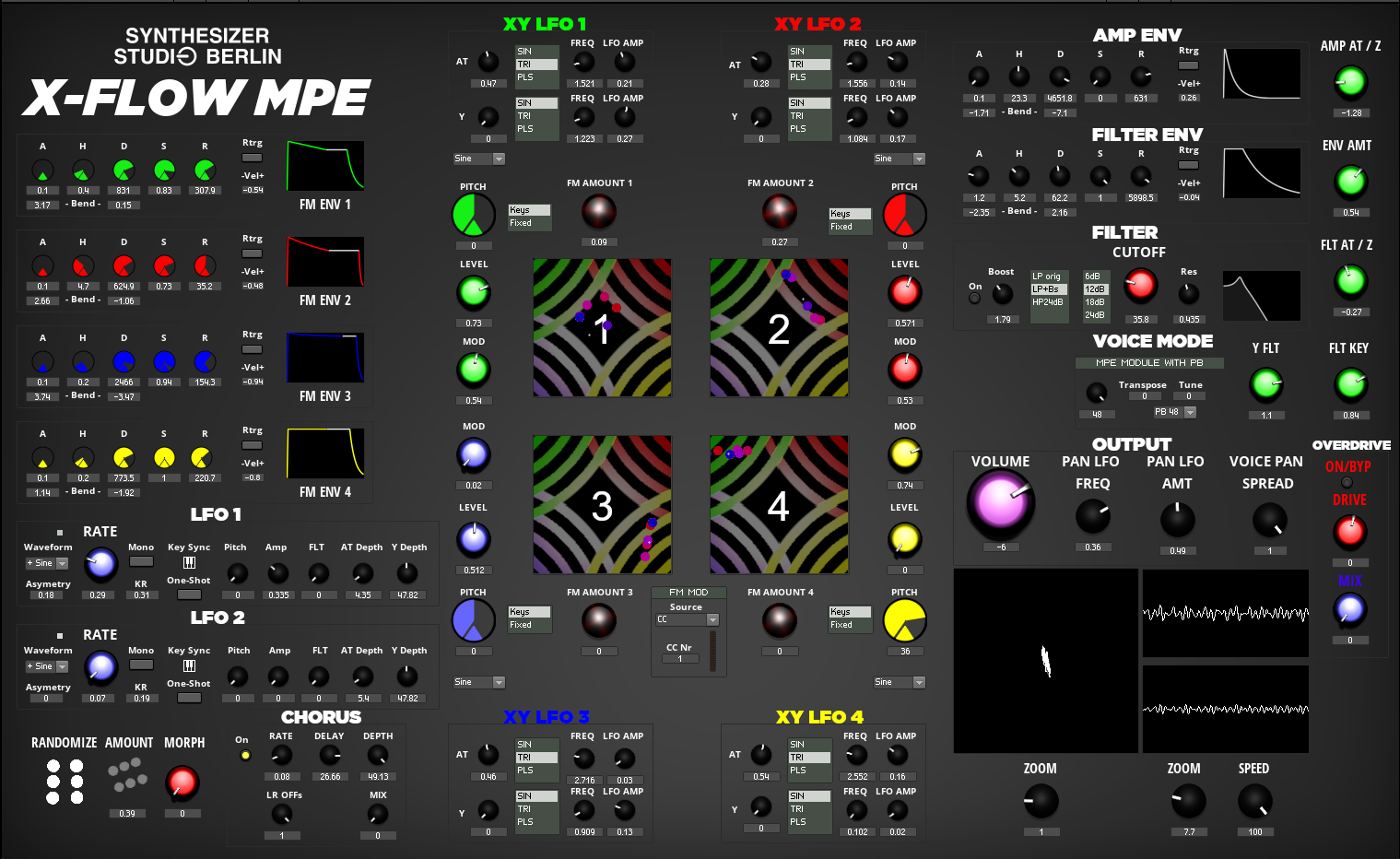This screenshot has height=859, width=1400.
Task: Toggle the LFO 2 One-Shot switch
Action: 189,698
